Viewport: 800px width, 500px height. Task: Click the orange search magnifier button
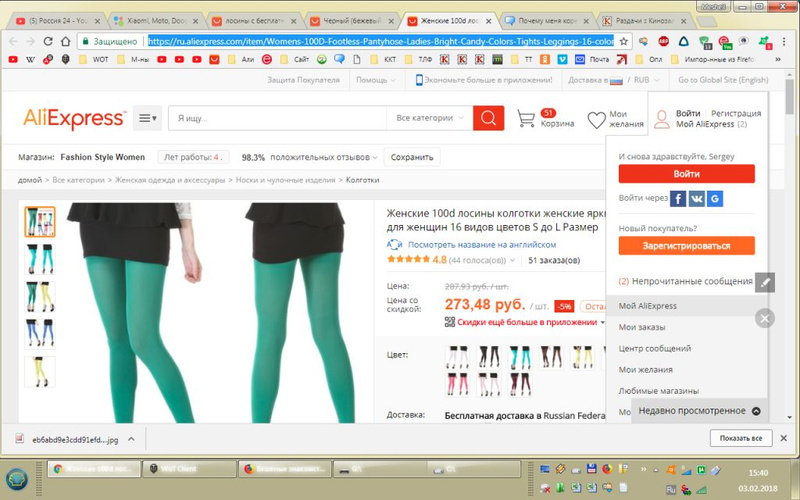pos(488,118)
